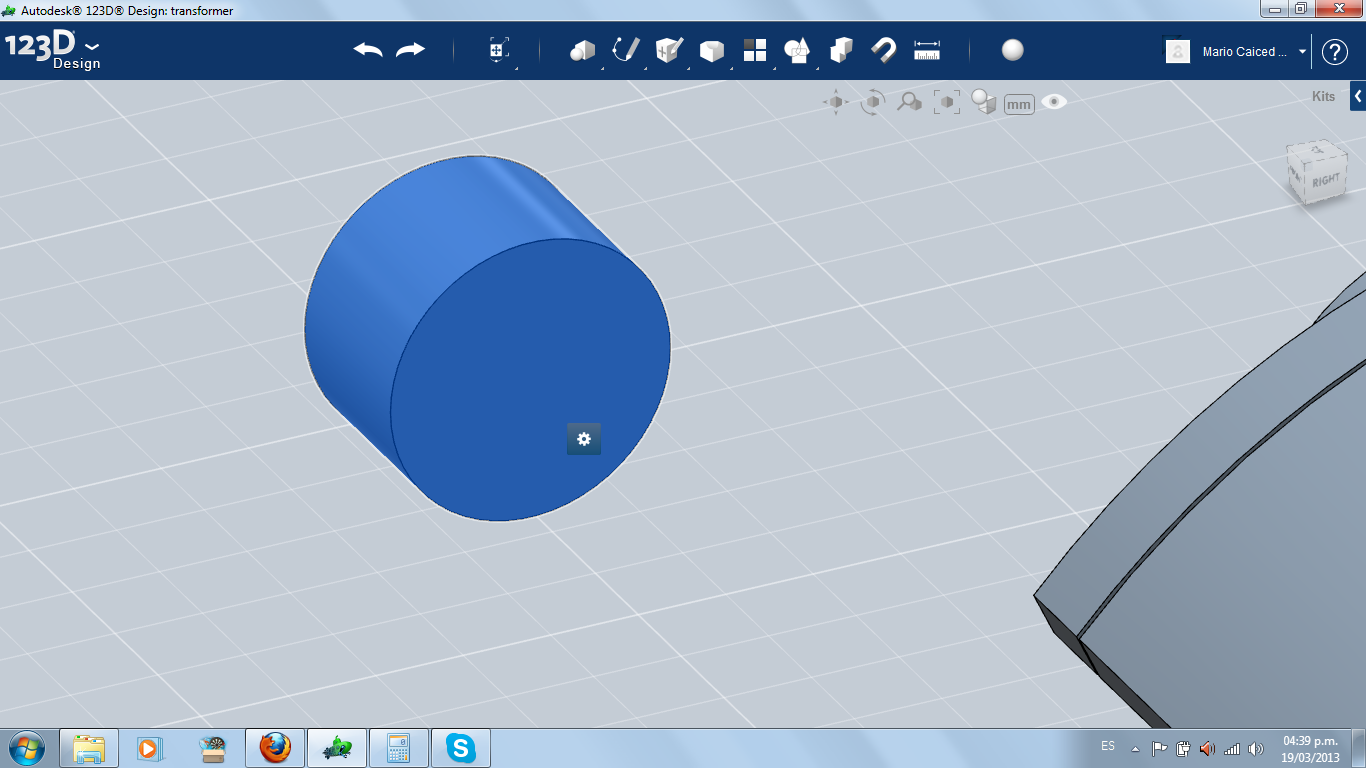The image size is (1366, 768).
Task: Open the Primitives shapes menu
Action: 583,50
